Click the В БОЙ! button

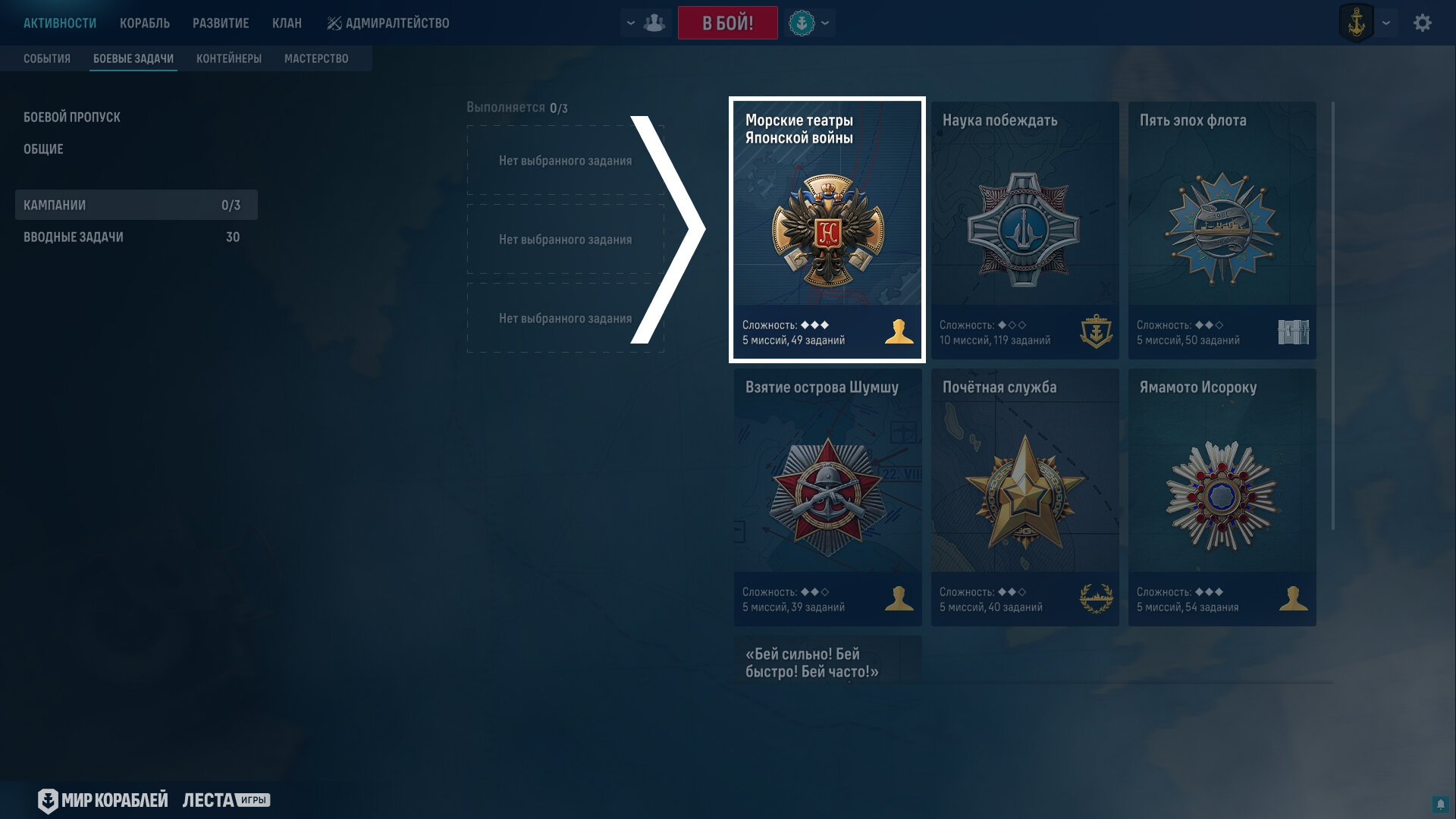[x=728, y=23]
